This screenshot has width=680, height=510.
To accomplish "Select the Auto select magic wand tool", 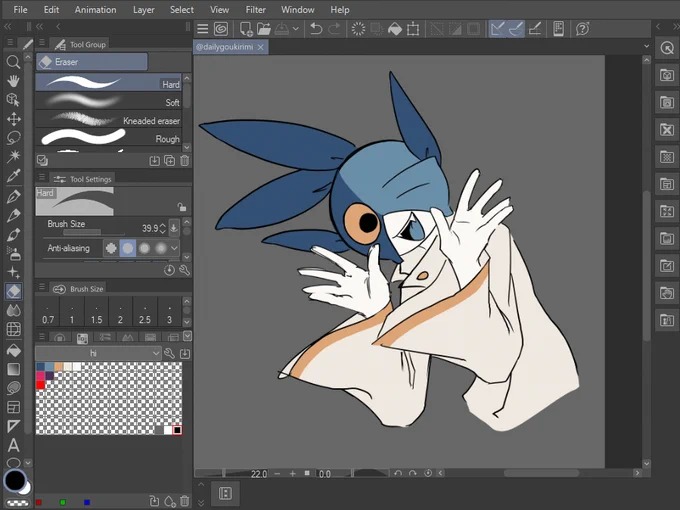I will point(13,156).
